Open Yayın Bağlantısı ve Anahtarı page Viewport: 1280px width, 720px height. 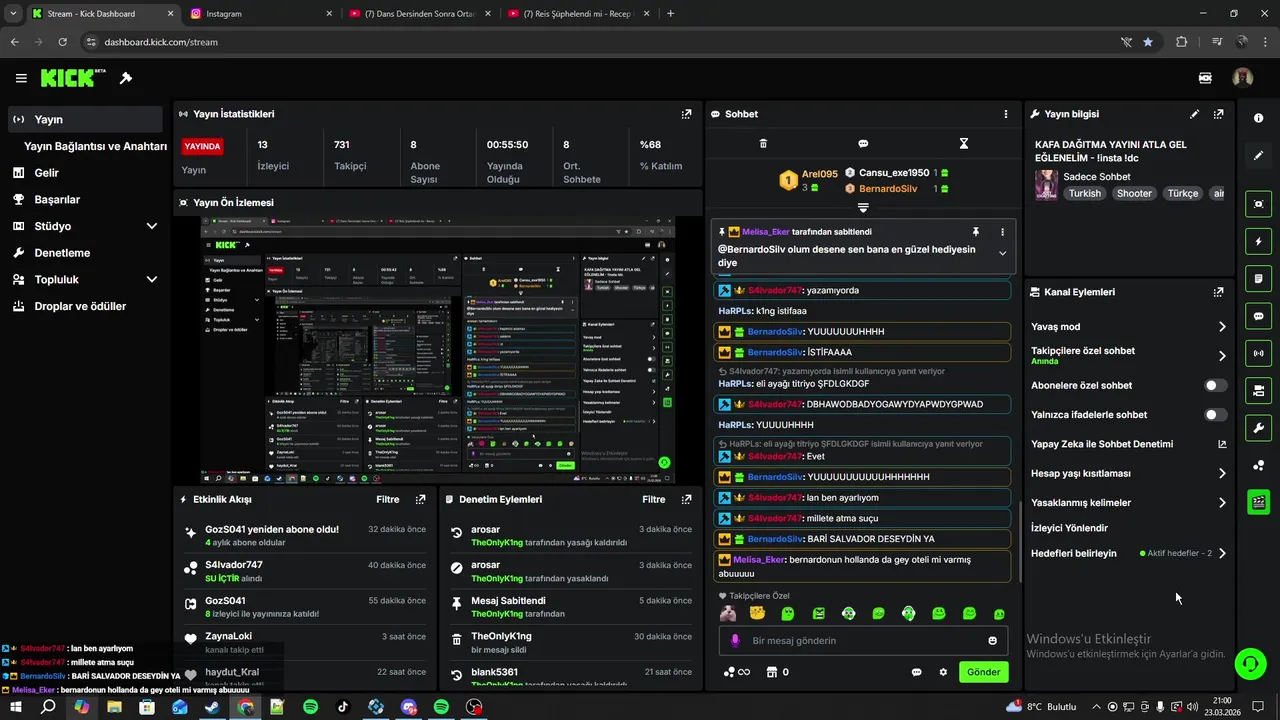(95, 146)
